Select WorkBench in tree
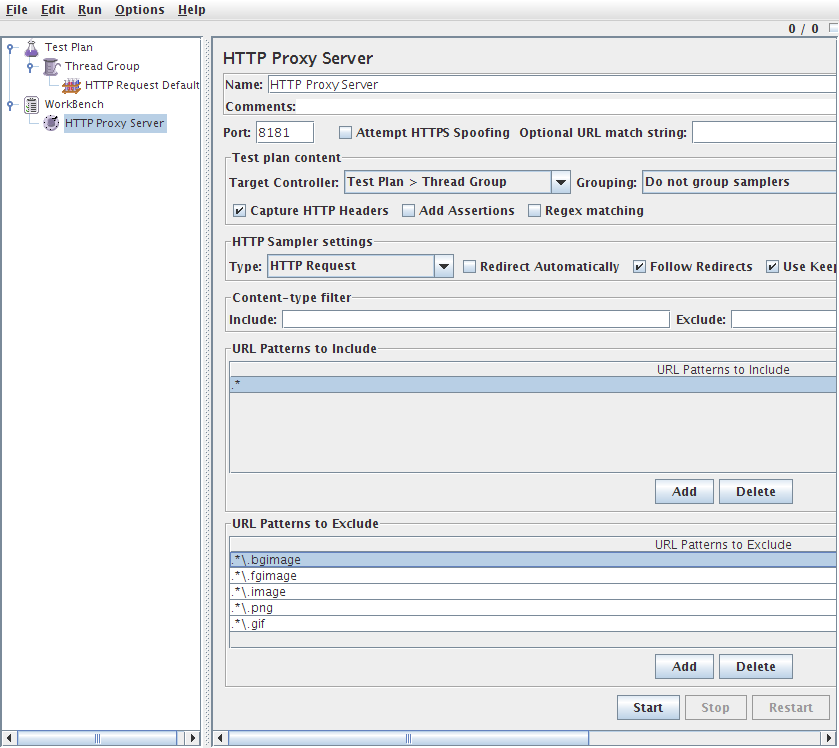Image resolution: width=839 pixels, height=748 pixels. coord(74,104)
